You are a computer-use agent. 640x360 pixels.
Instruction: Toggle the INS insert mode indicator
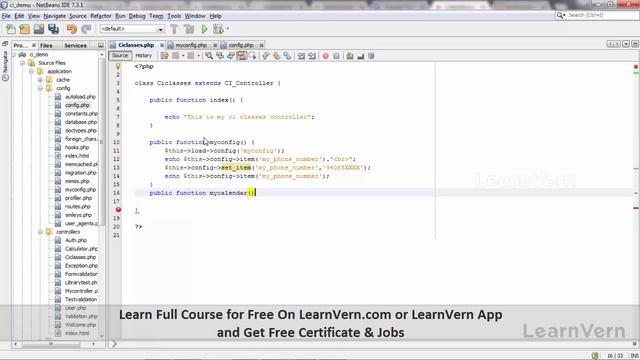point(634,356)
